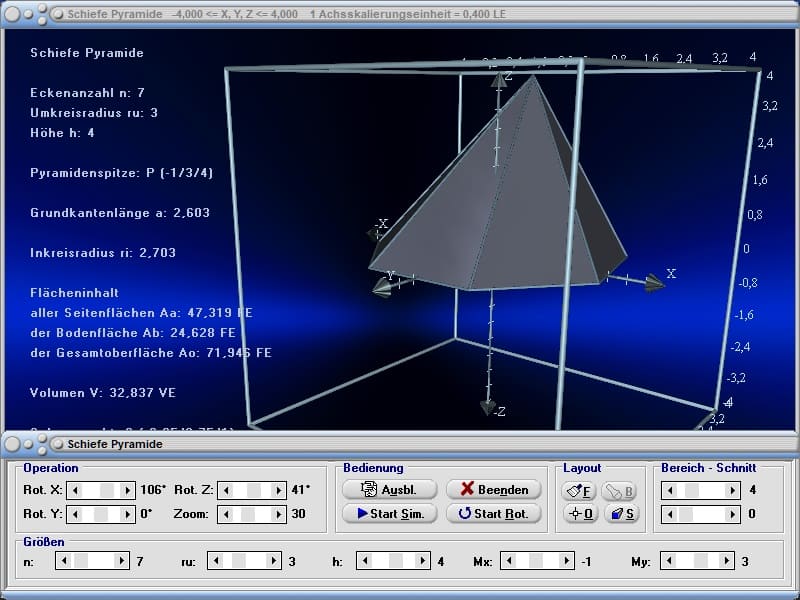Screen dimensions: 800x600
Task: Click the ru scrollbar thumb
Action: click(x=239, y=561)
